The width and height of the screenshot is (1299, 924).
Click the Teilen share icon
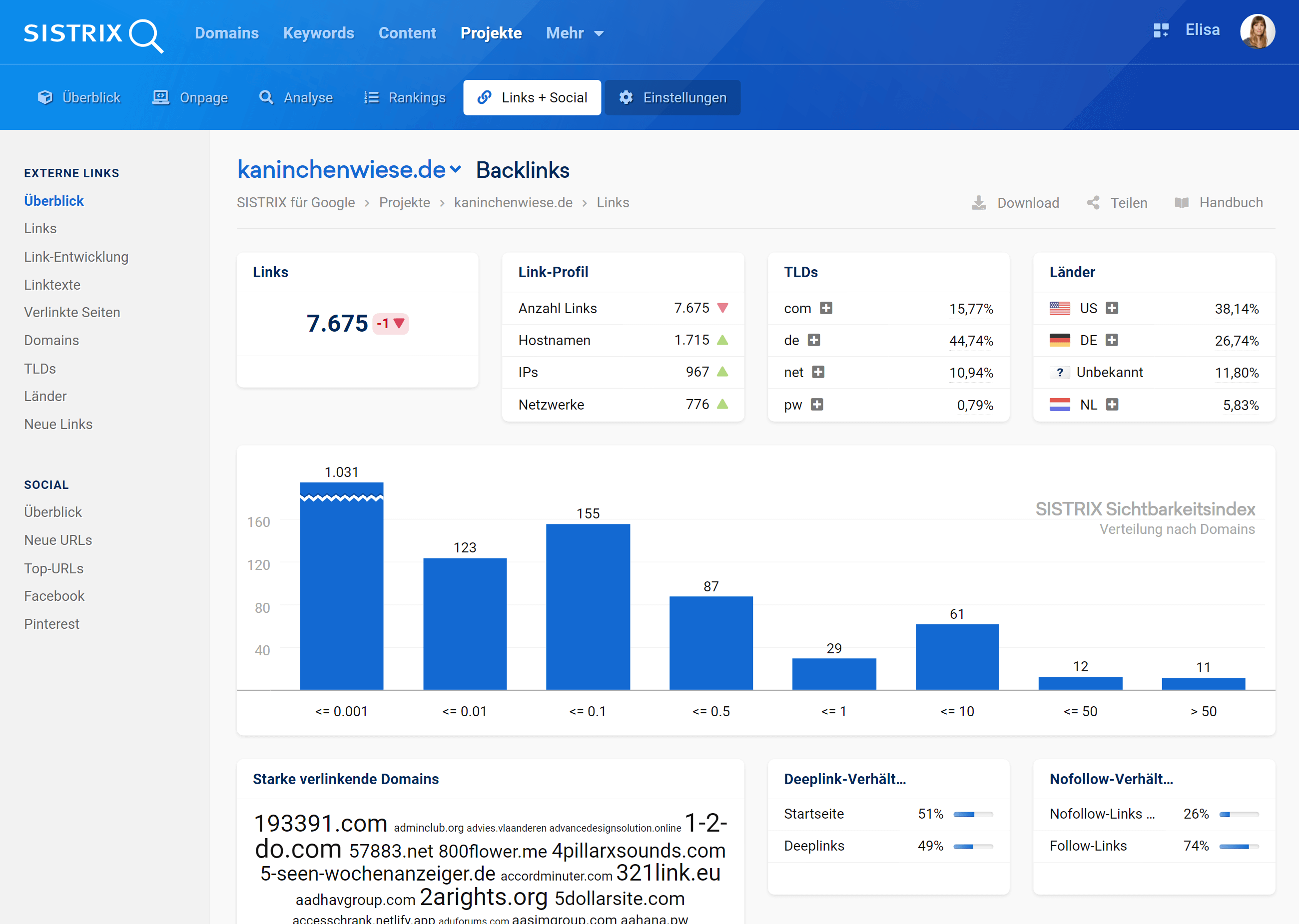coord(1093,203)
